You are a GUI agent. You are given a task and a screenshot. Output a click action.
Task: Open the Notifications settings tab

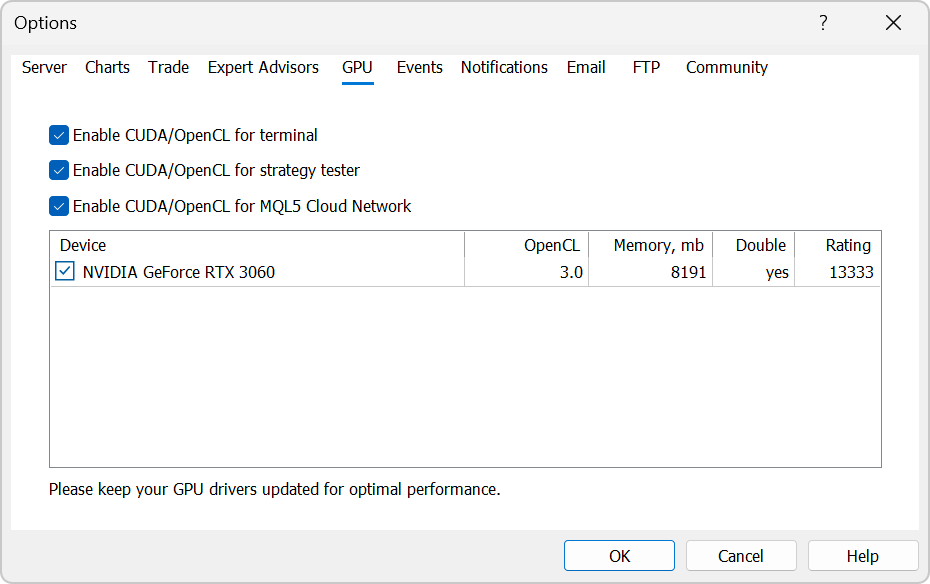[504, 67]
